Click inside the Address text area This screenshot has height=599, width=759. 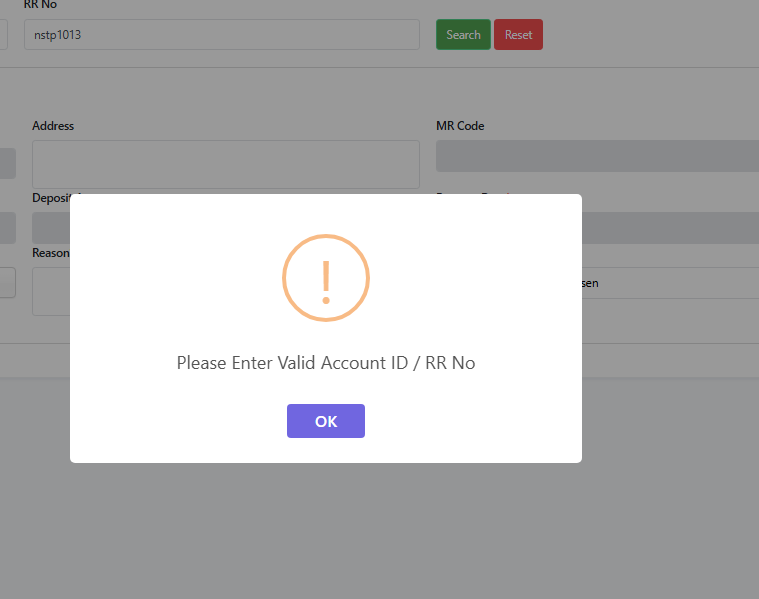click(225, 164)
